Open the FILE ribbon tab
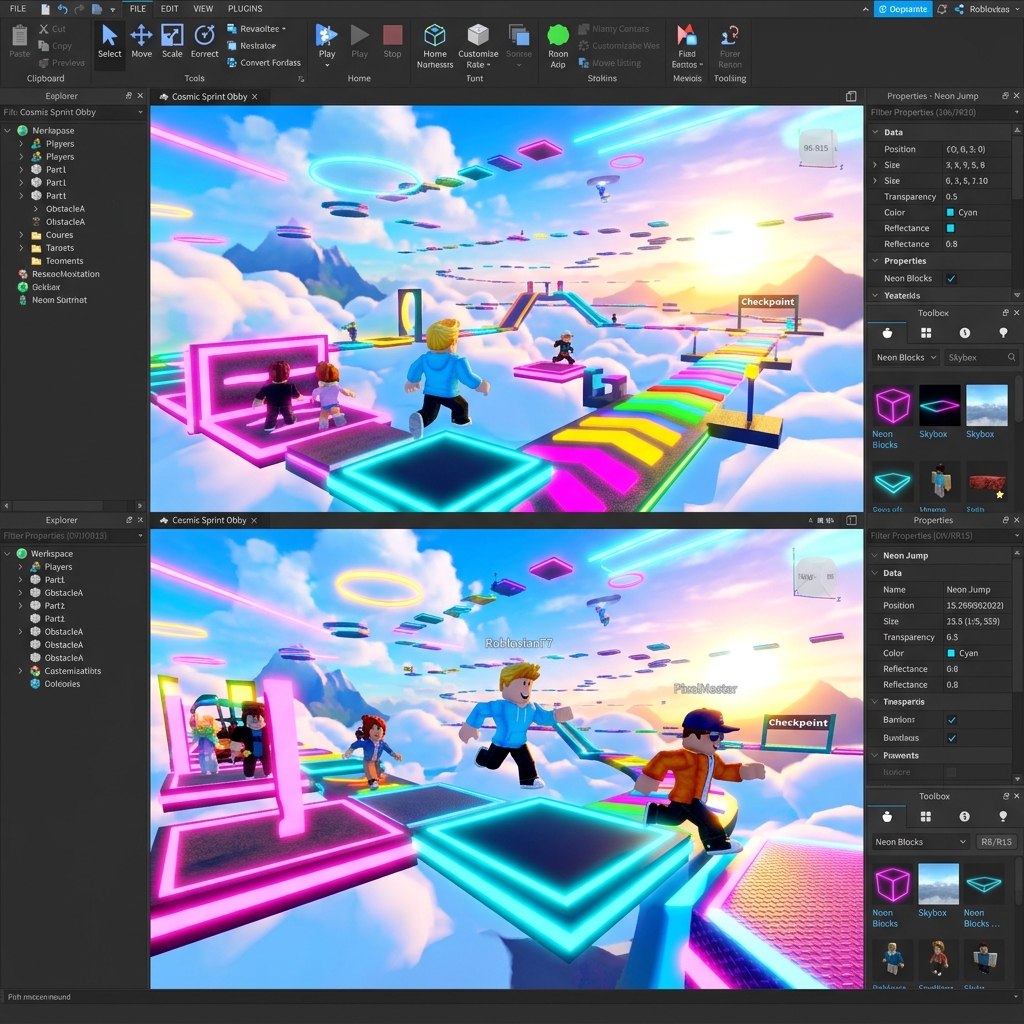 click(138, 9)
